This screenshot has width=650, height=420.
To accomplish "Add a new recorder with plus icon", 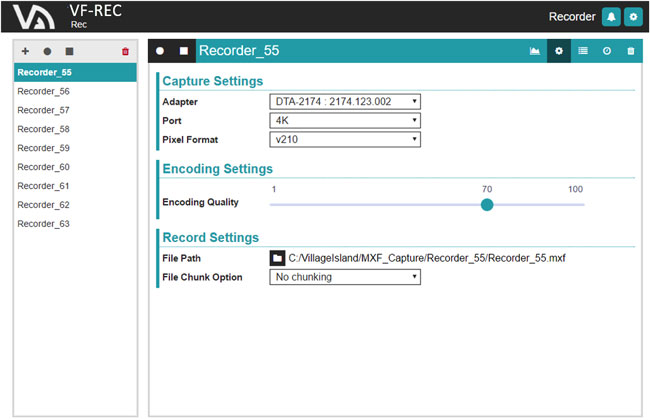I will pyautogui.click(x=25, y=51).
